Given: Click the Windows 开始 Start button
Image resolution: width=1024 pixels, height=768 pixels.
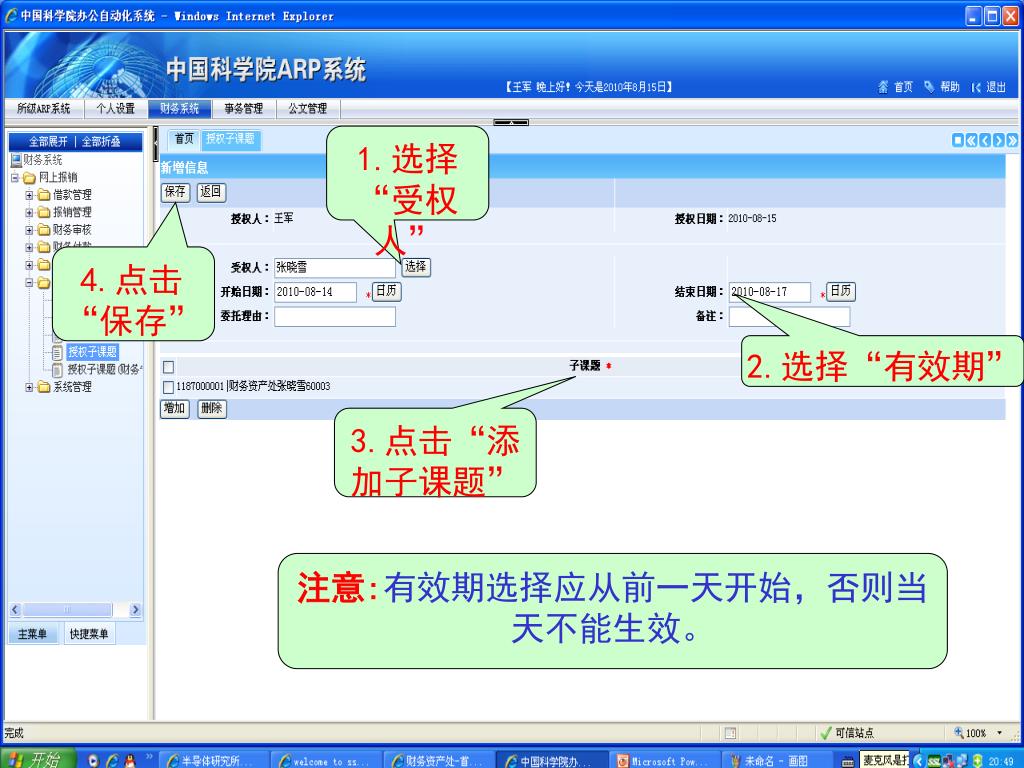Looking at the screenshot, I should (37, 759).
